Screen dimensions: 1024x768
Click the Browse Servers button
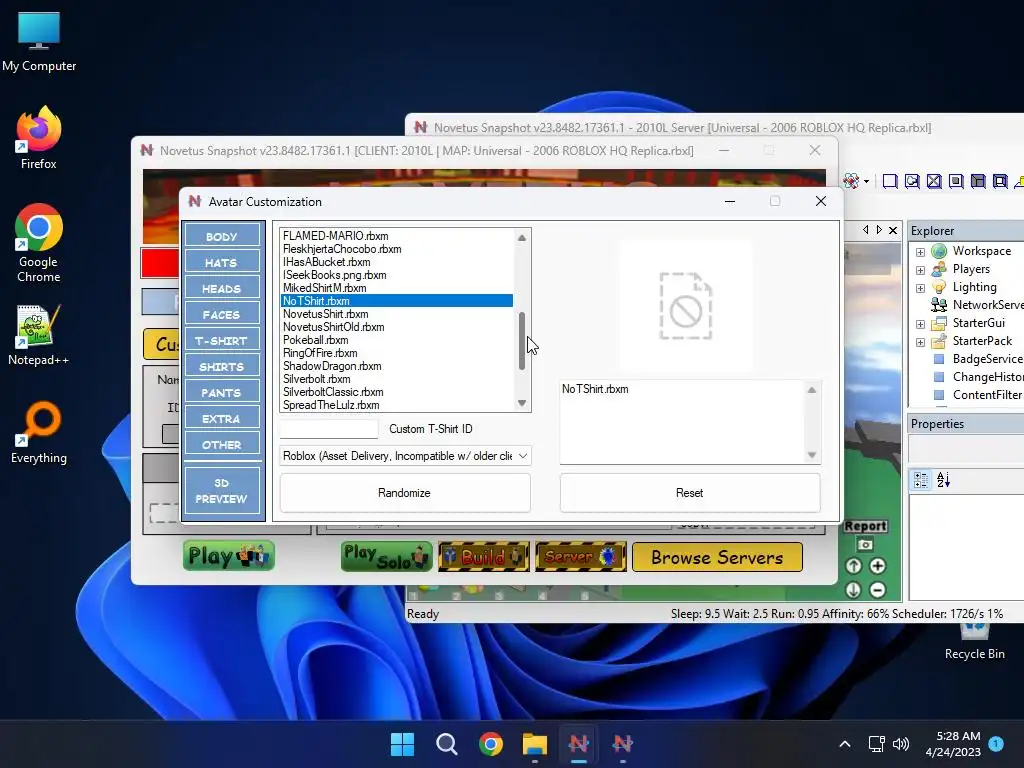coord(717,557)
